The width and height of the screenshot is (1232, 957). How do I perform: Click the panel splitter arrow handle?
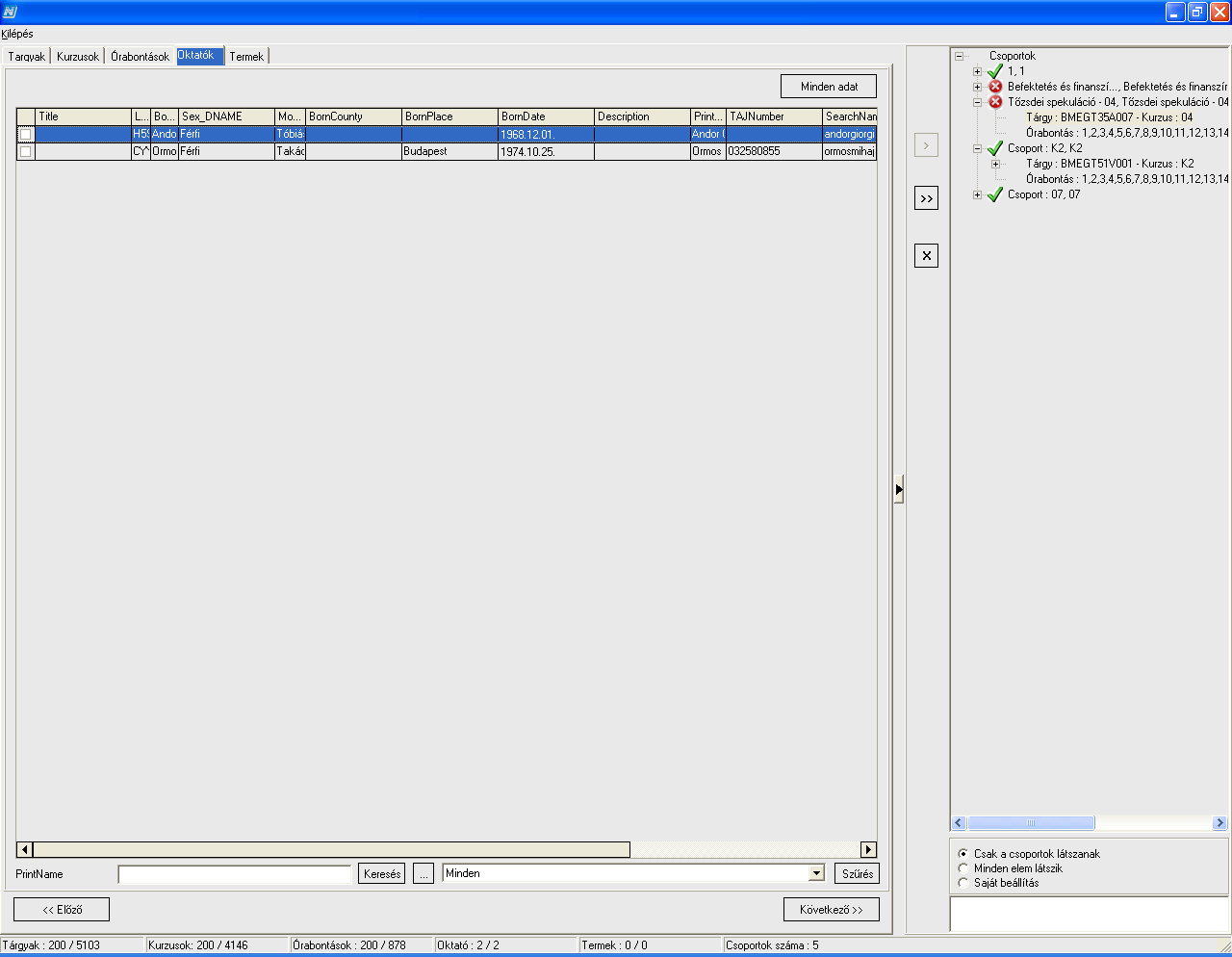(x=898, y=489)
